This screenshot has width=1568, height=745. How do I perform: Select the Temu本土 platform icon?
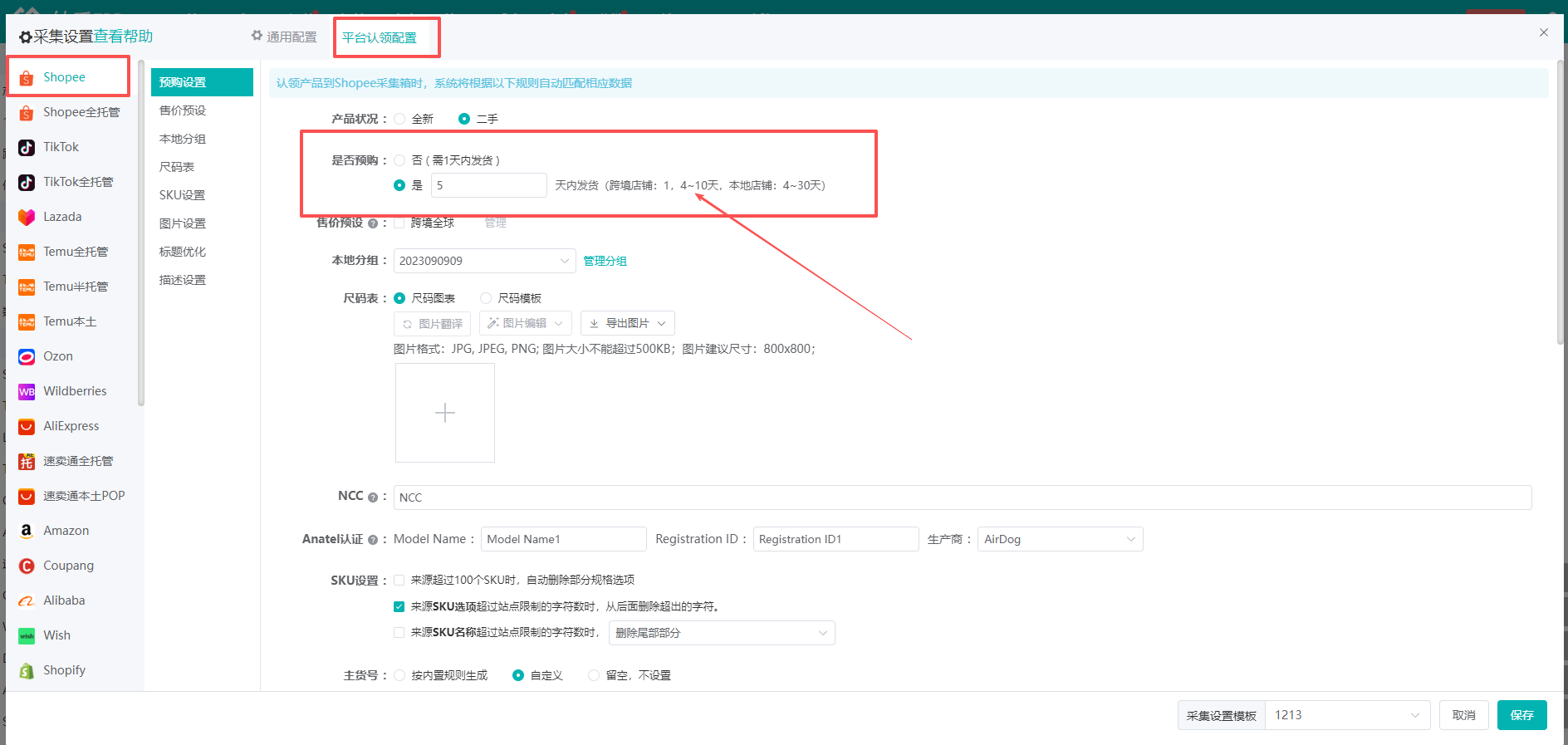click(x=27, y=322)
